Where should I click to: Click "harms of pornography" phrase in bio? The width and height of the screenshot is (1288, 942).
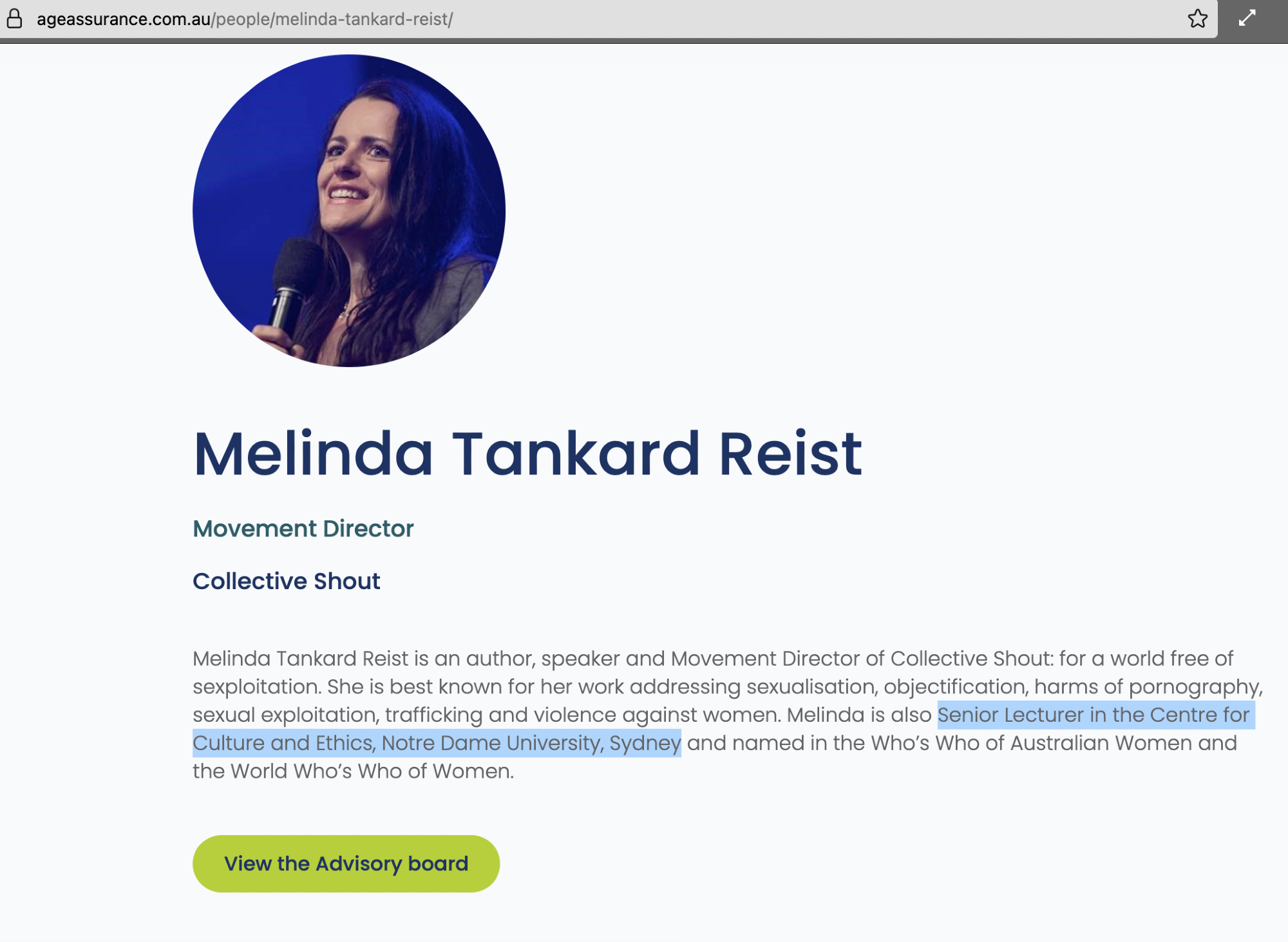click(1146, 686)
